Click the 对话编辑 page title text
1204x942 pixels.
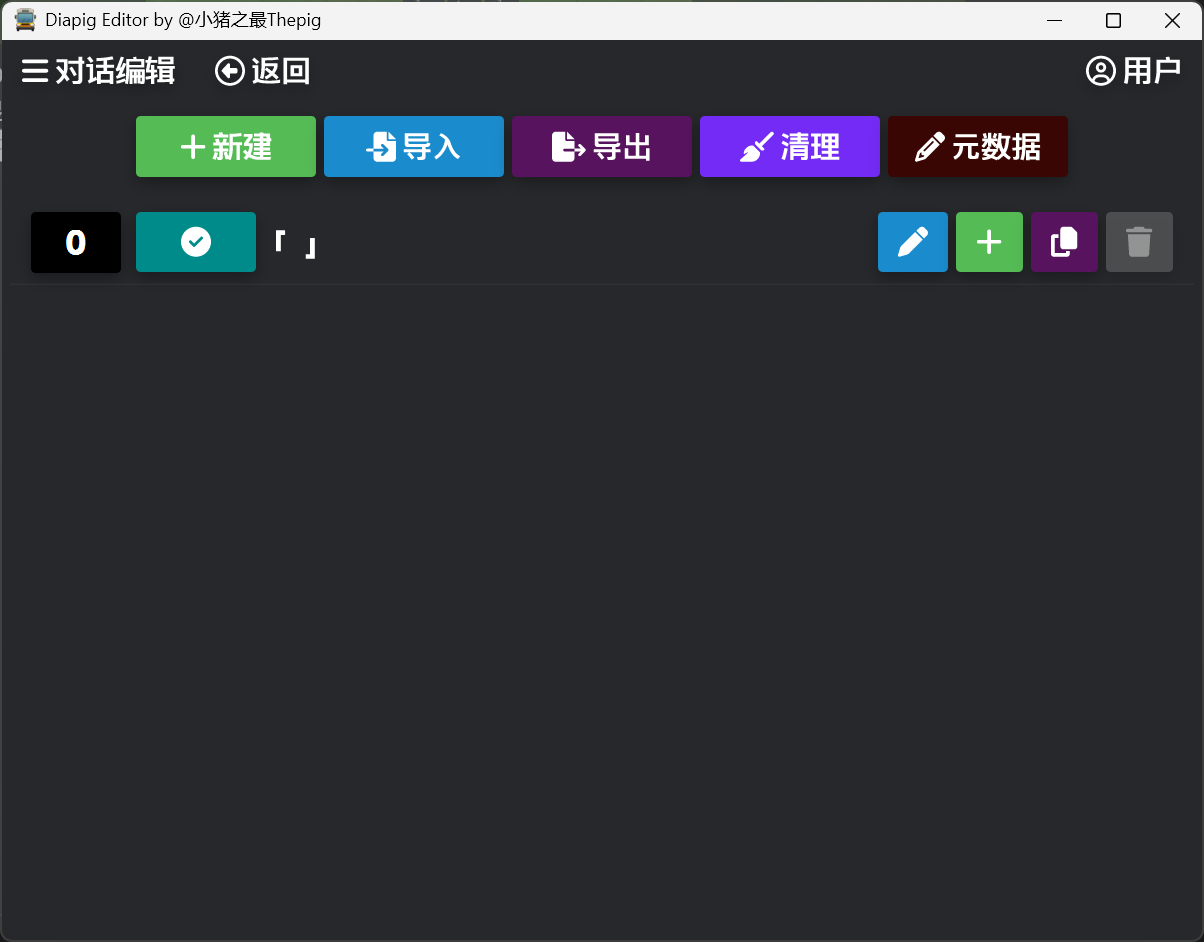click(115, 71)
